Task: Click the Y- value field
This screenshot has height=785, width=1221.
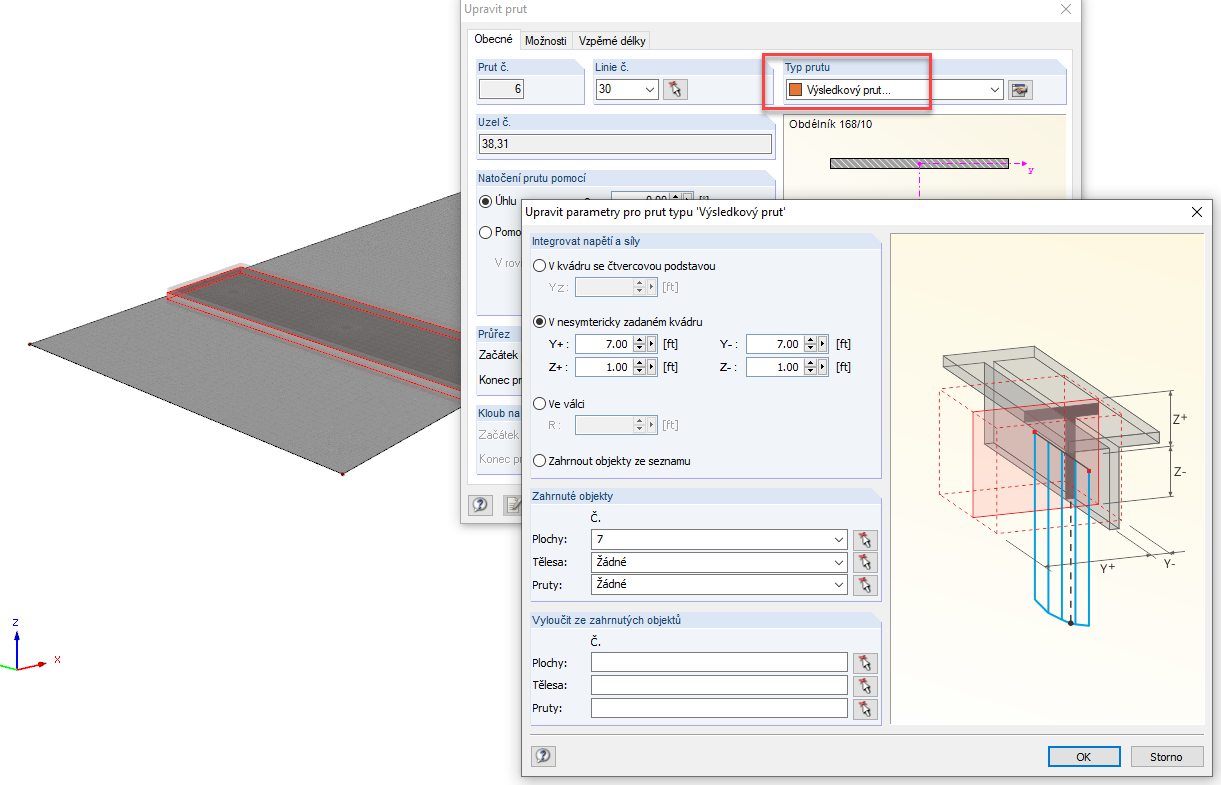Action: pyautogui.click(x=775, y=344)
